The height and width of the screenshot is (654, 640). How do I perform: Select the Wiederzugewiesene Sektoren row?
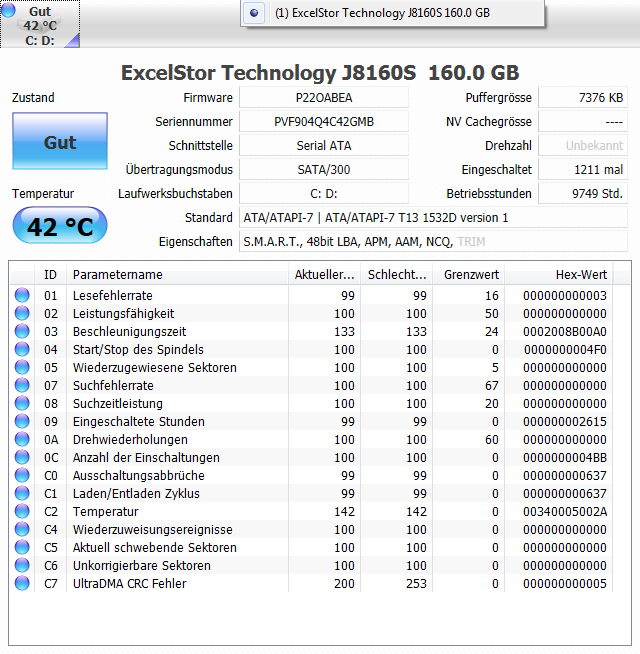[x=311, y=367]
